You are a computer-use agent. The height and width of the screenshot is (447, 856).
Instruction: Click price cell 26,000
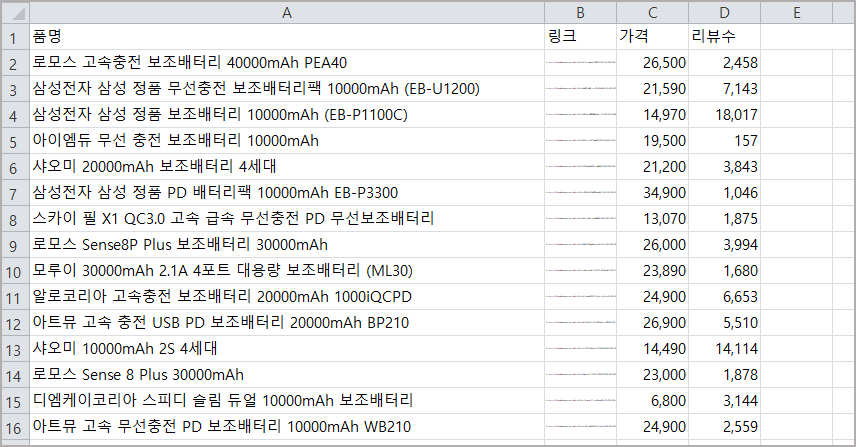coord(652,245)
